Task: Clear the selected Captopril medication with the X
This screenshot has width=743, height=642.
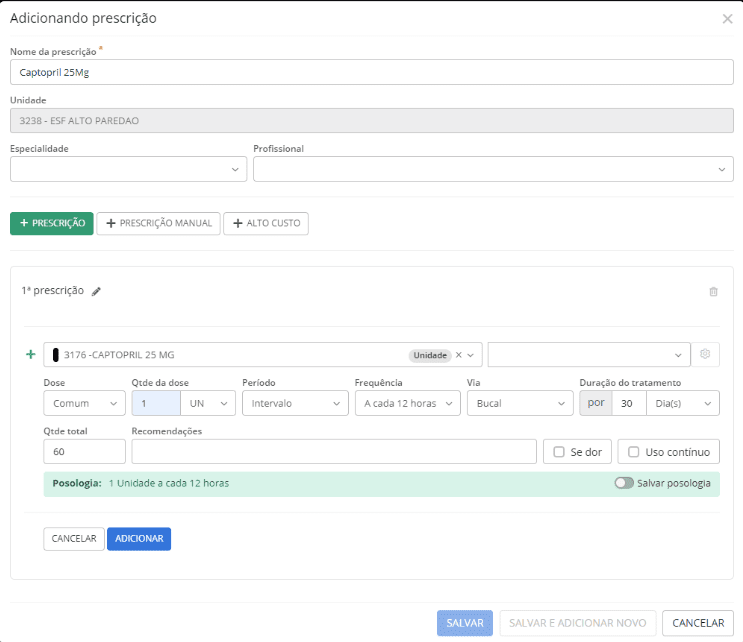Action: tap(459, 355)
